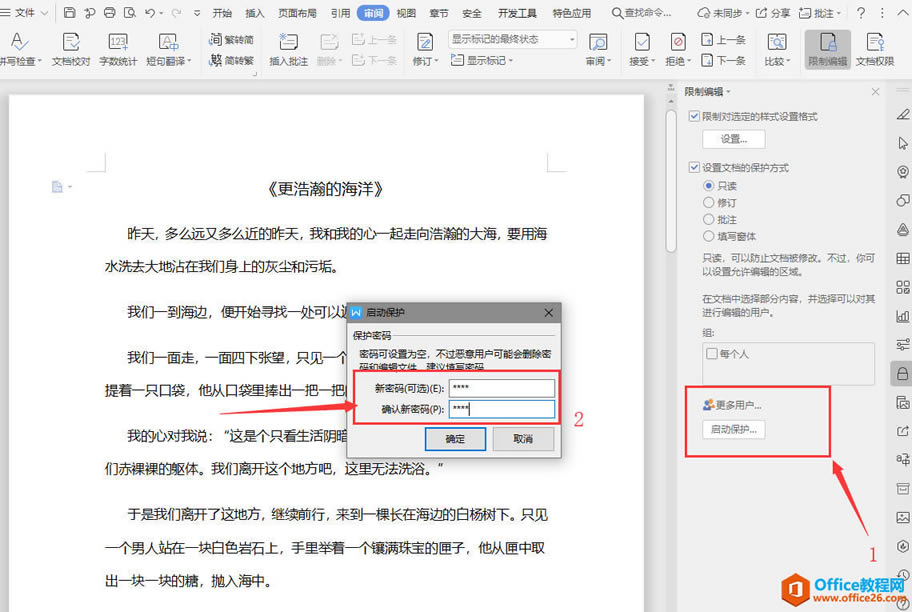Toggle 设置文档的保护方式 checkbox
The image size is (912, 612).
[x=694, y=167]
